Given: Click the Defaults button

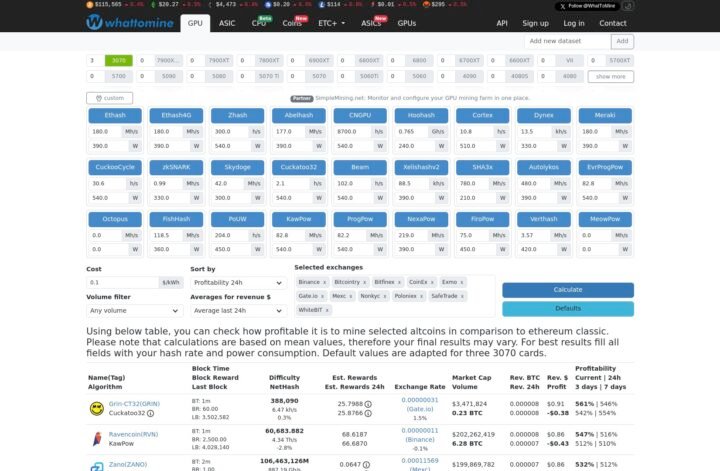Looking at the screenshot, I should [x=567, y=309].
